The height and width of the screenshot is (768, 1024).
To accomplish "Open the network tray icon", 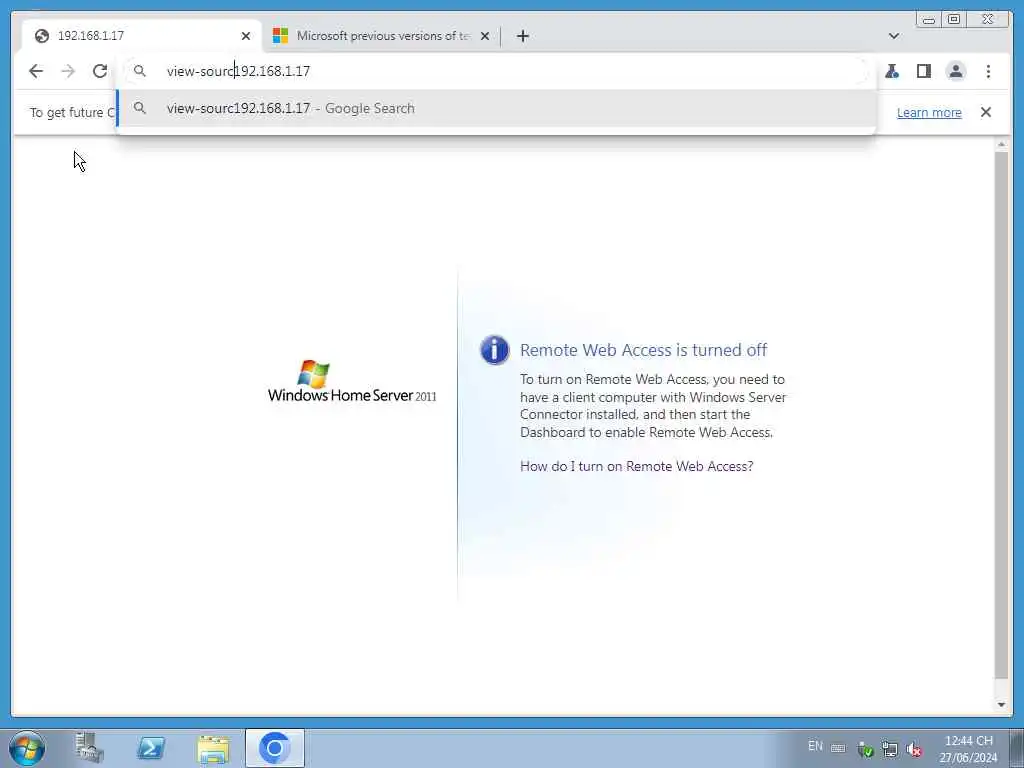I will [x=889, y=749].
